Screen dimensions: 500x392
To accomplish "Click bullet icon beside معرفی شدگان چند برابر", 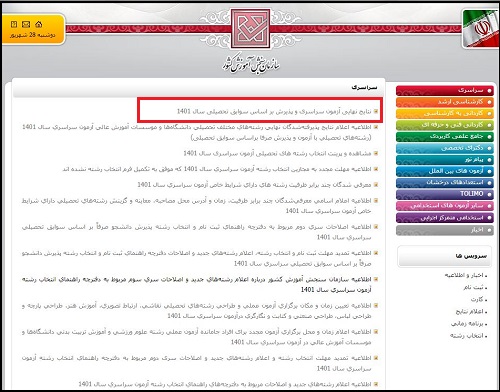I will tap(376, 185).
